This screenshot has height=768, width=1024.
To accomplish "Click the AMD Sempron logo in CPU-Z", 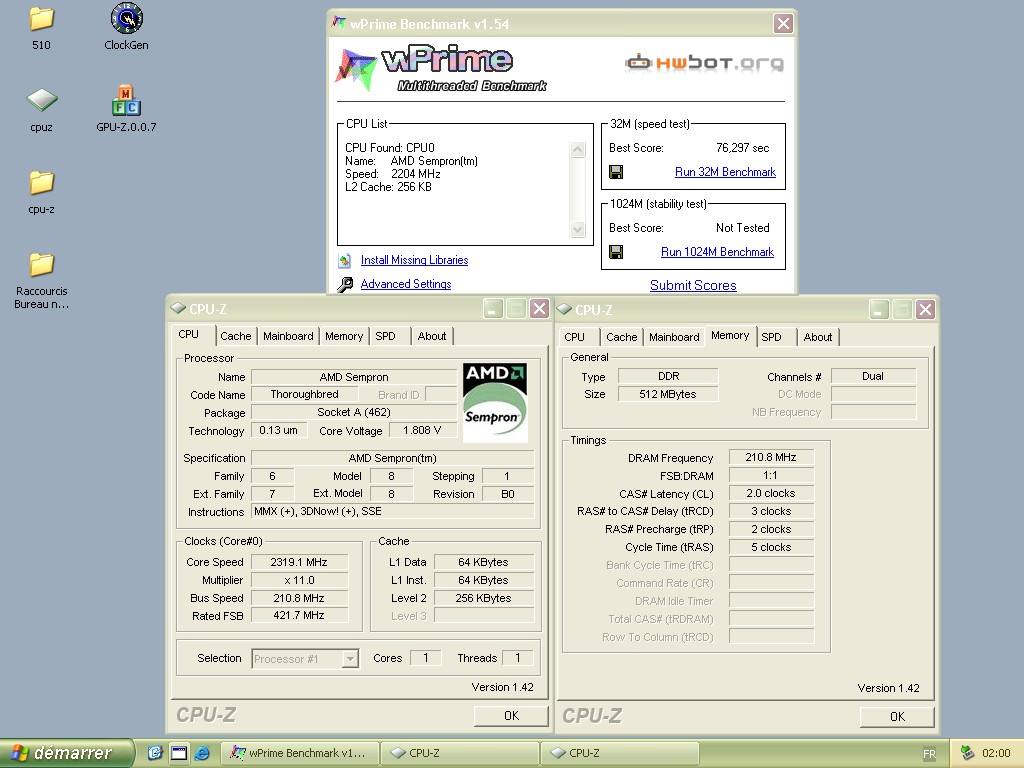I will [495, 403].
